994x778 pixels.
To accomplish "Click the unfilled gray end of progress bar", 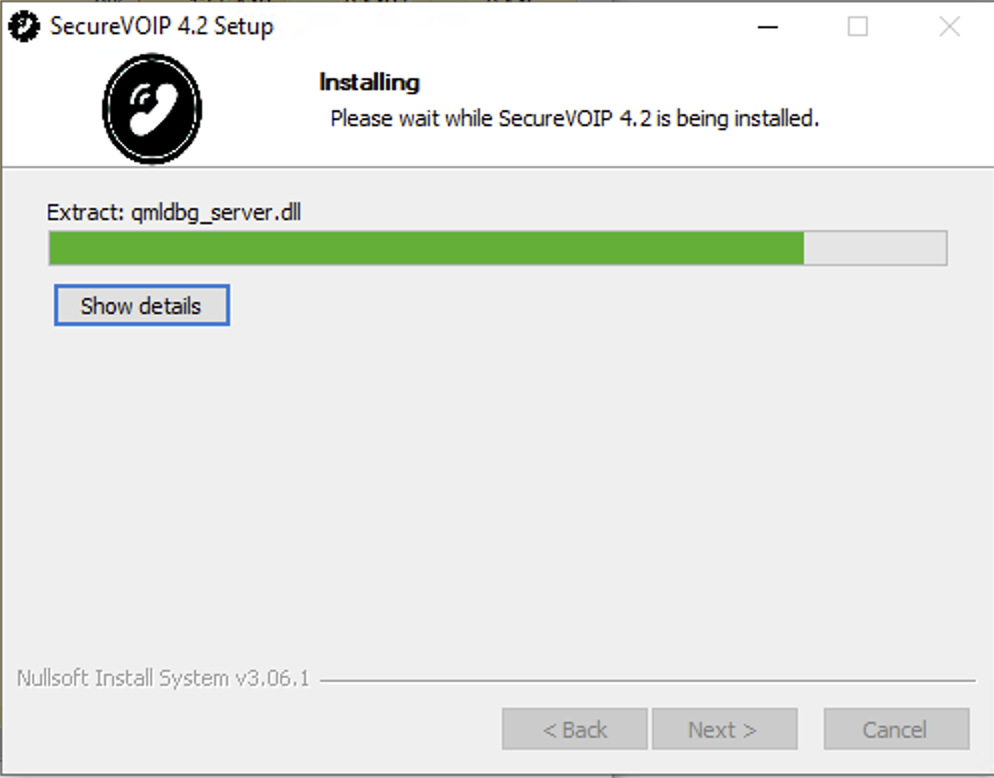I will tap(875, 248).
